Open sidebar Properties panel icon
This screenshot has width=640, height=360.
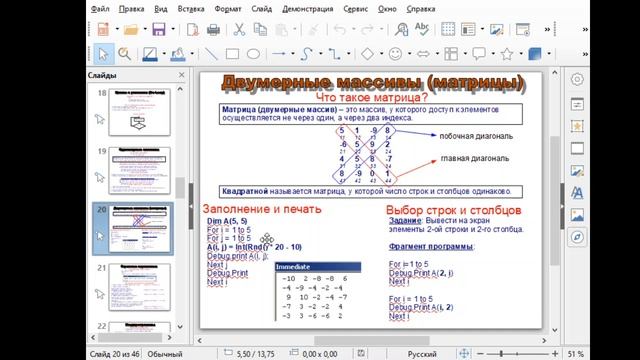click(577, 104)
